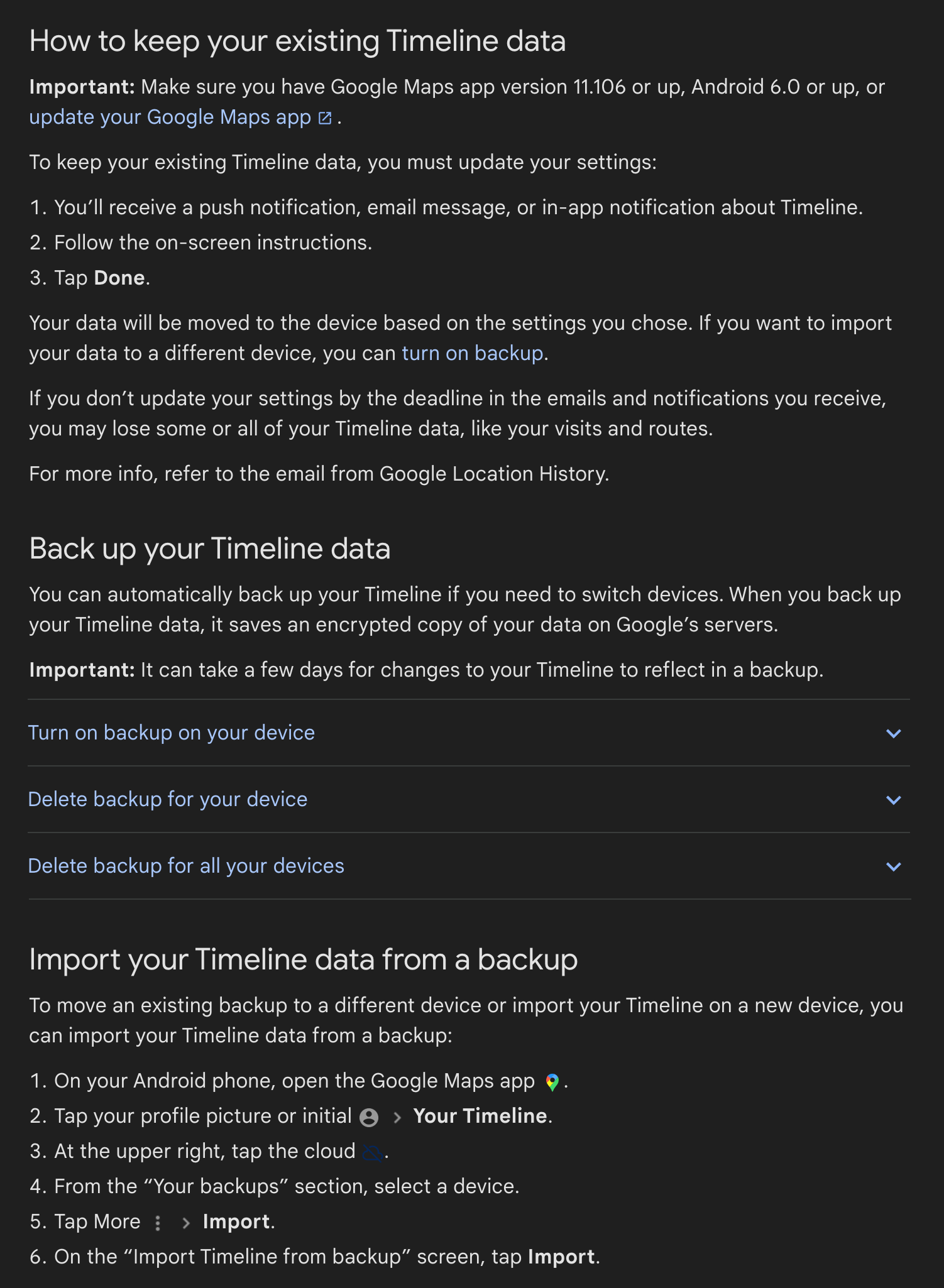Click the bold Import text in step 6
The image size is (944, 1288).
561,1256
